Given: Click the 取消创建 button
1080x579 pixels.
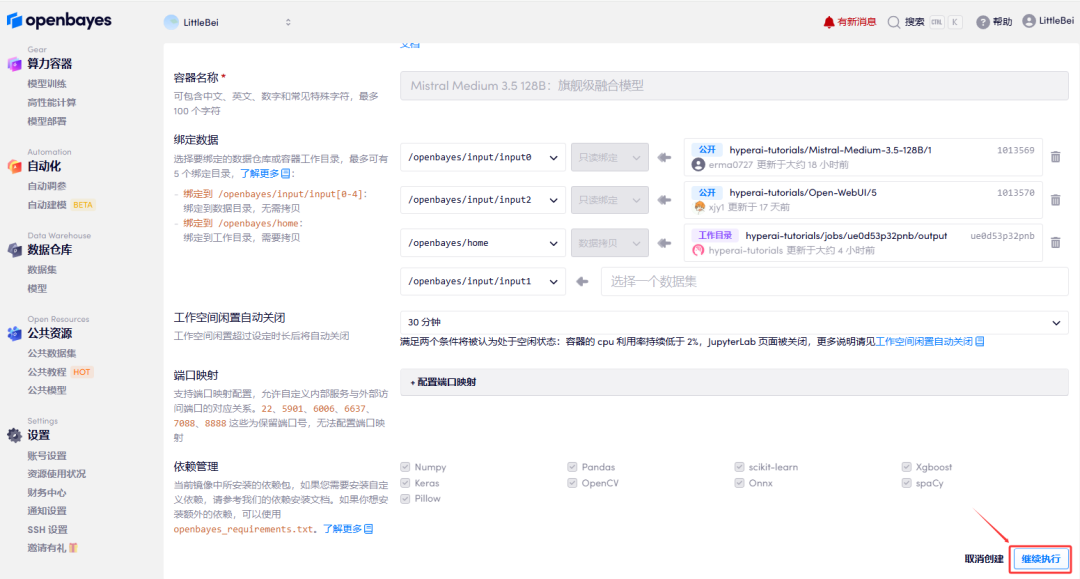Looking at the screenshot, I should [984, 559].
